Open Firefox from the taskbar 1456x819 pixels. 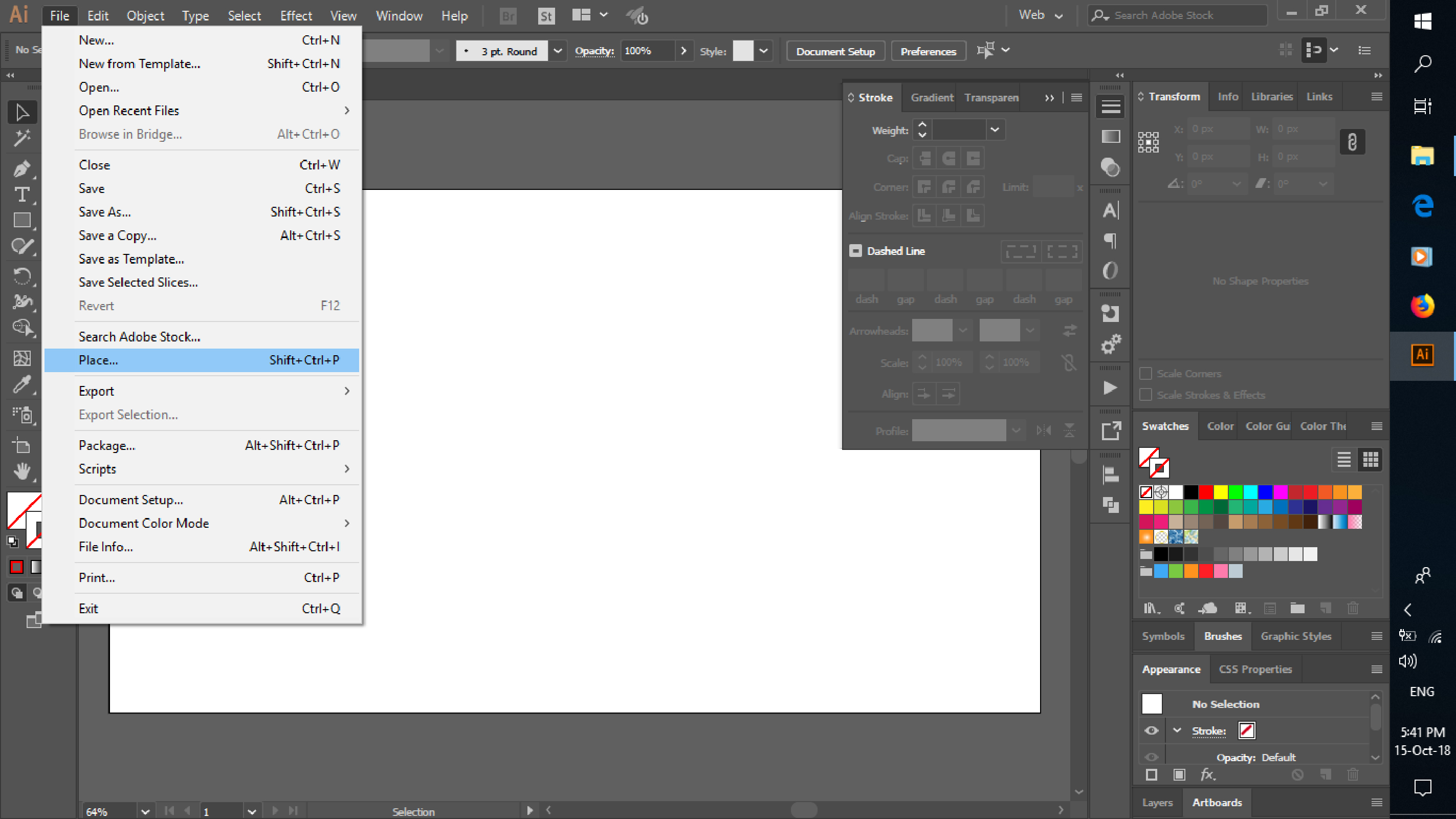pyautogui.click(x=1423, y=306)
